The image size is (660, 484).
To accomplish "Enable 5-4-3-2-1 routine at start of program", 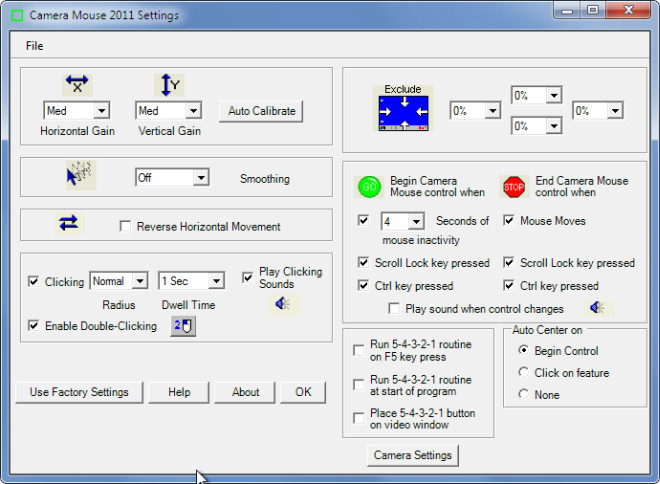I will coord(359,385).
